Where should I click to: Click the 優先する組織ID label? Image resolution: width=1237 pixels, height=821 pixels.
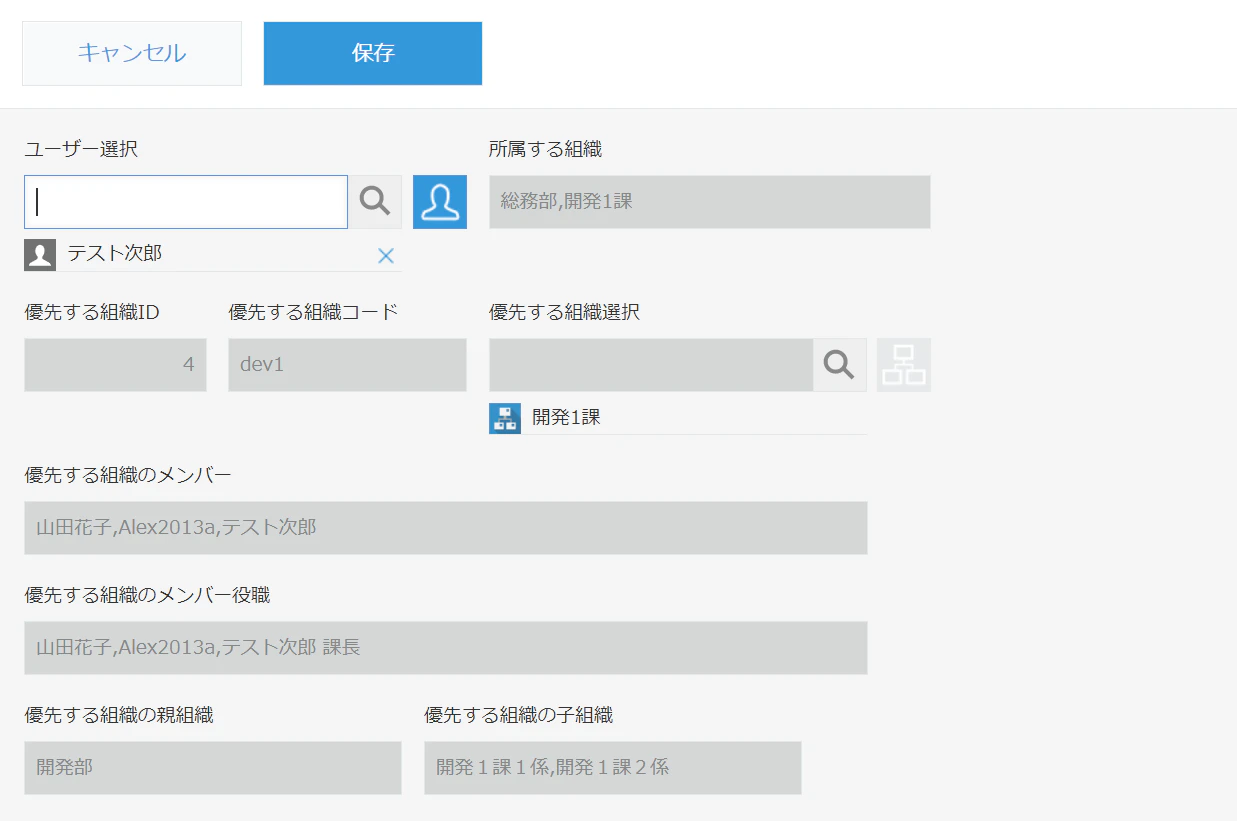[92, 312]
